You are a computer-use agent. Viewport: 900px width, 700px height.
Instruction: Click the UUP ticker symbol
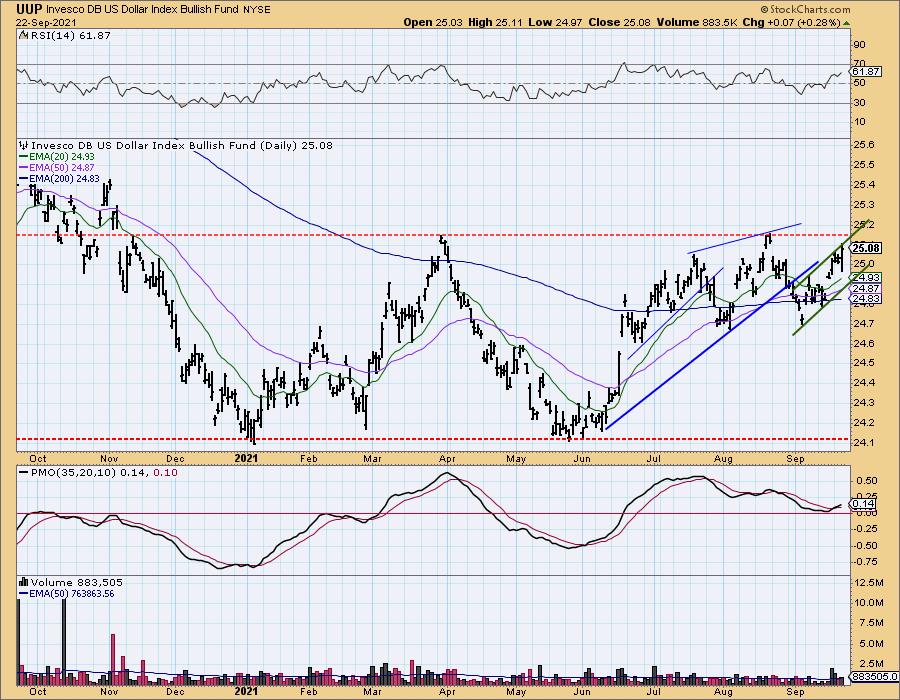point(29,9)
